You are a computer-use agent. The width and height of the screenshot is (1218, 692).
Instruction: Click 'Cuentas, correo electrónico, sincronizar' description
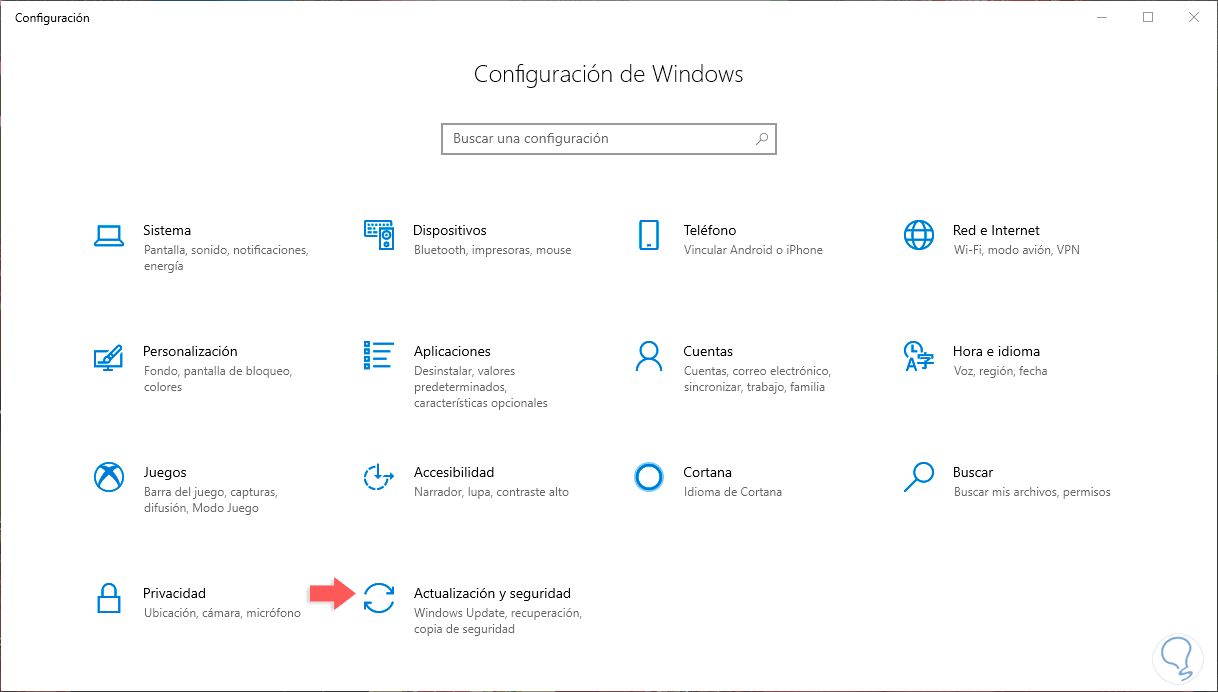[x=757, y=379]
